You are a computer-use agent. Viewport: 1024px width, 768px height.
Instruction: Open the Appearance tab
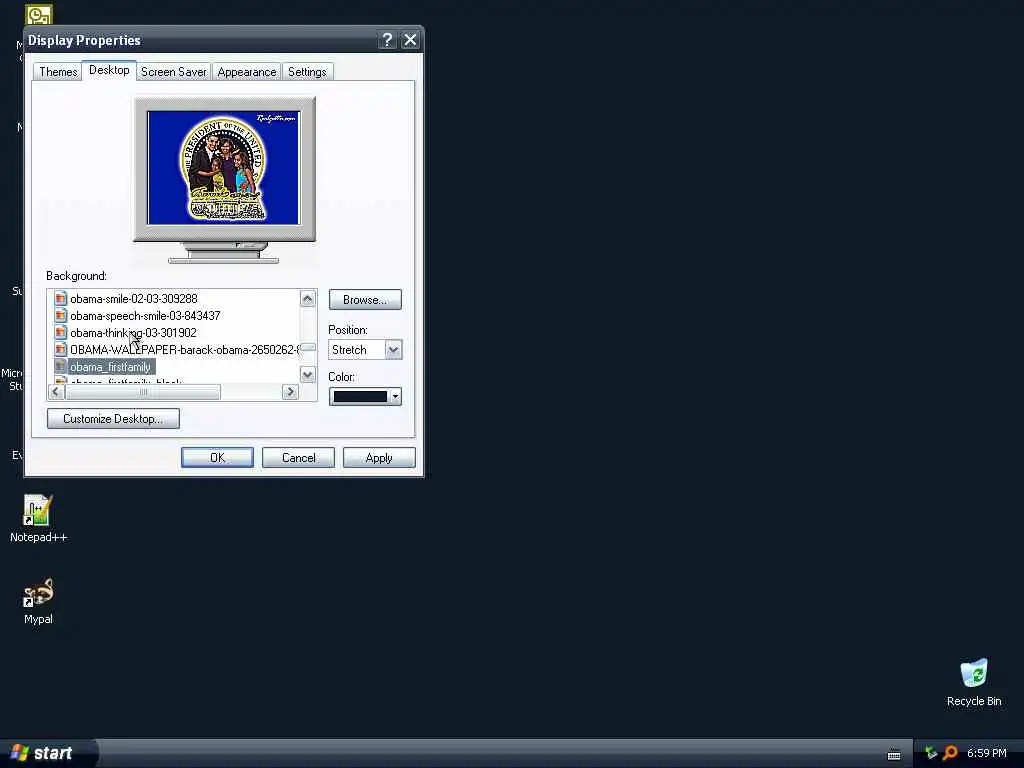(247, 72)
